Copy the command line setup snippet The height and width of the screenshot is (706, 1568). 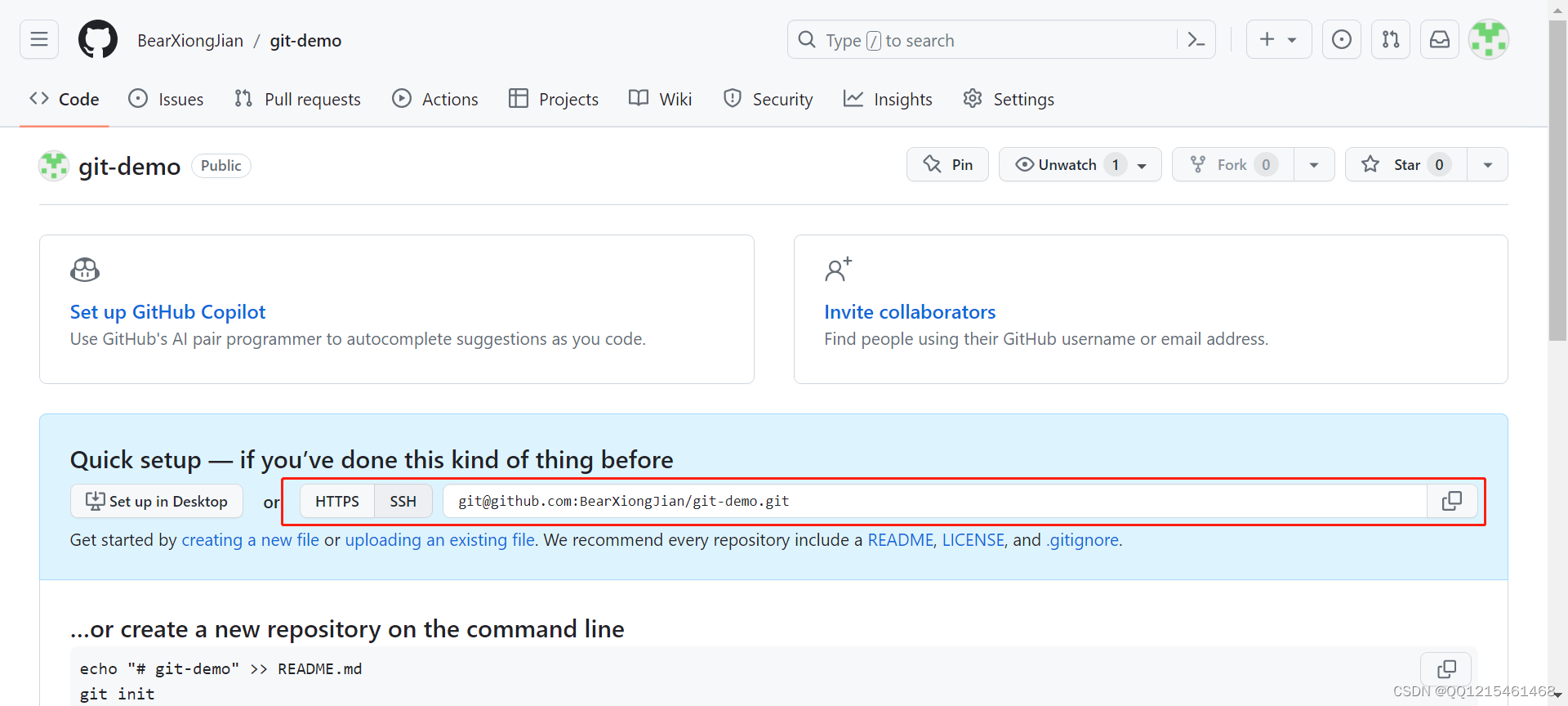click(1446, 669)
